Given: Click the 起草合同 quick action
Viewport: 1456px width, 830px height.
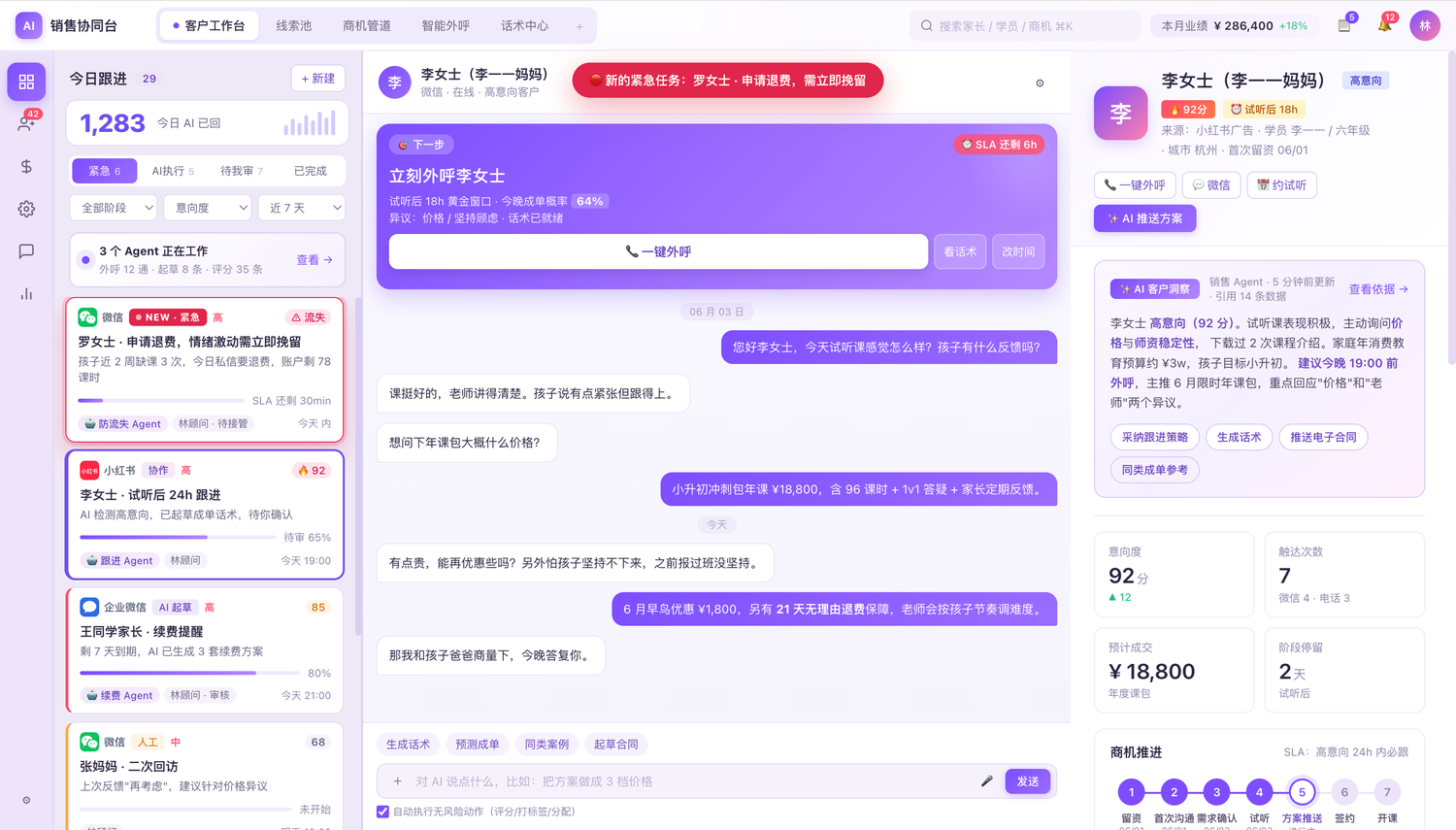Looking at the screenshot, I should pyautogui.click(x=616, y=745).
